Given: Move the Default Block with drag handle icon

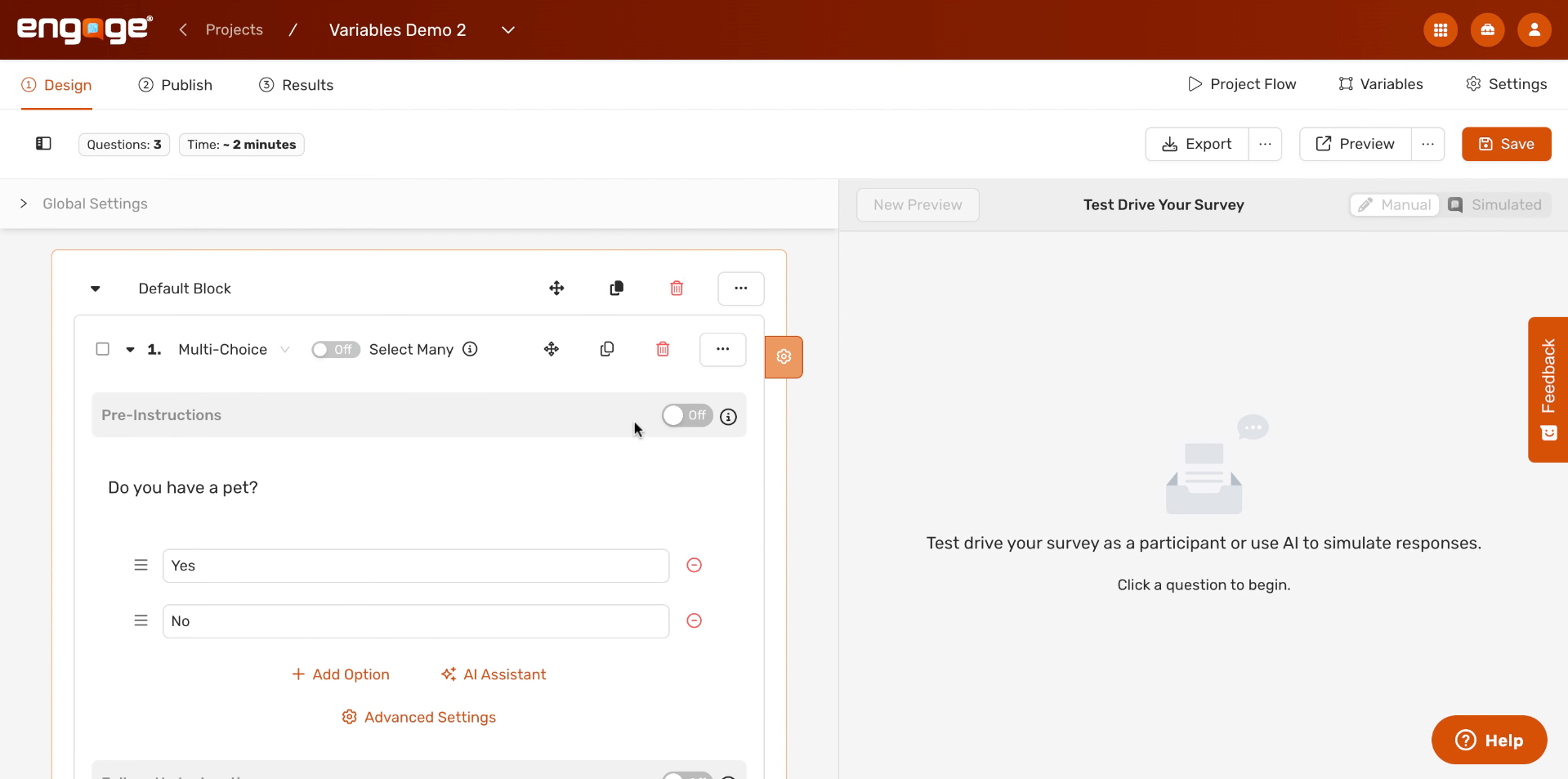Looking at the screenshot, I should pyautogui.click(x=556, y=288).
